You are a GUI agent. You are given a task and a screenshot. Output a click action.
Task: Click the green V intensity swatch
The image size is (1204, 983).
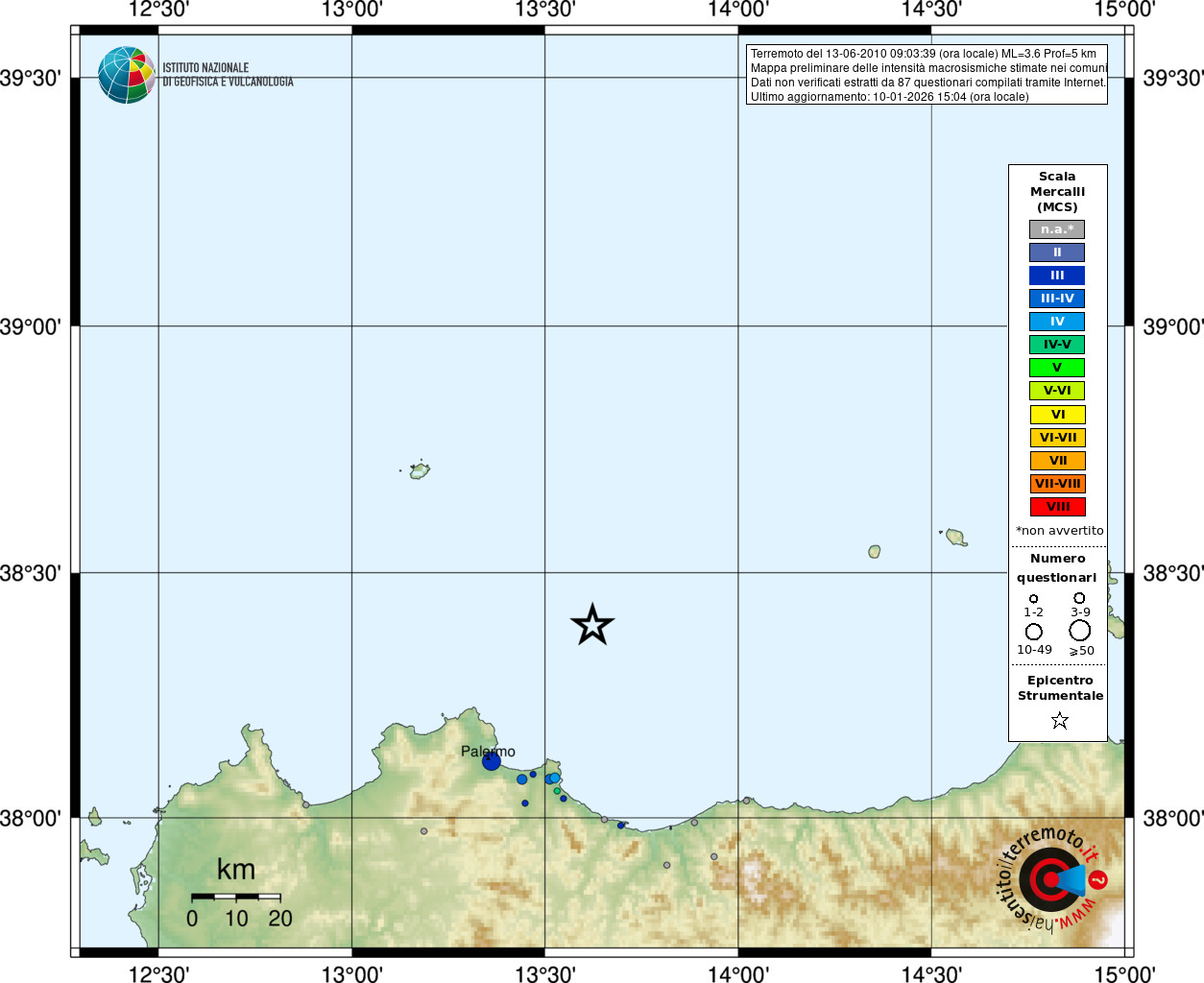click(1057, 368)
